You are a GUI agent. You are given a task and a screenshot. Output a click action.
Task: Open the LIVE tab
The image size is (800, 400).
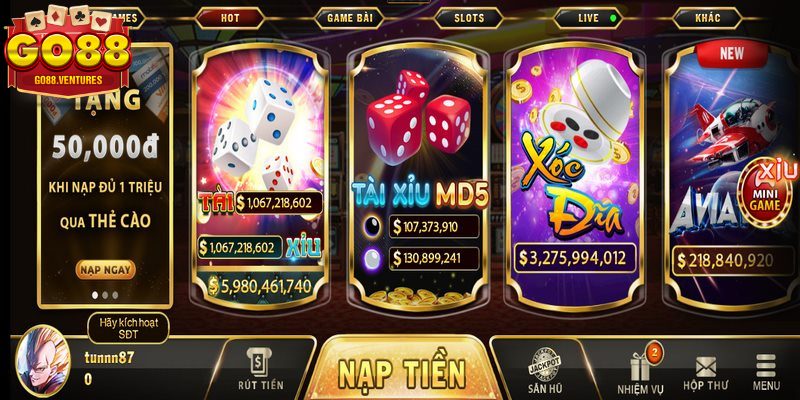[588, 18]
